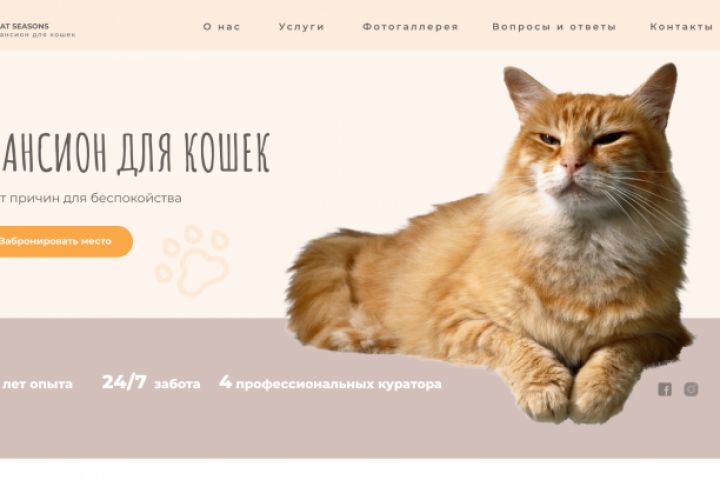Click «пансион для кошек» tagline under logo
720x480 pixels.
point(38,35)
